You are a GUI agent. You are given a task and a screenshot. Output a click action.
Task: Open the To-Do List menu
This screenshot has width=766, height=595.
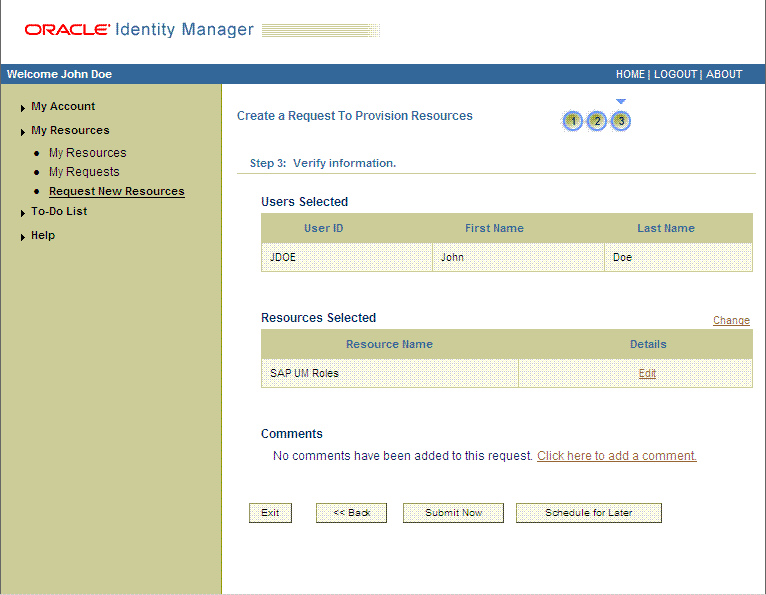pyautogui.click(x=59, y=211)
